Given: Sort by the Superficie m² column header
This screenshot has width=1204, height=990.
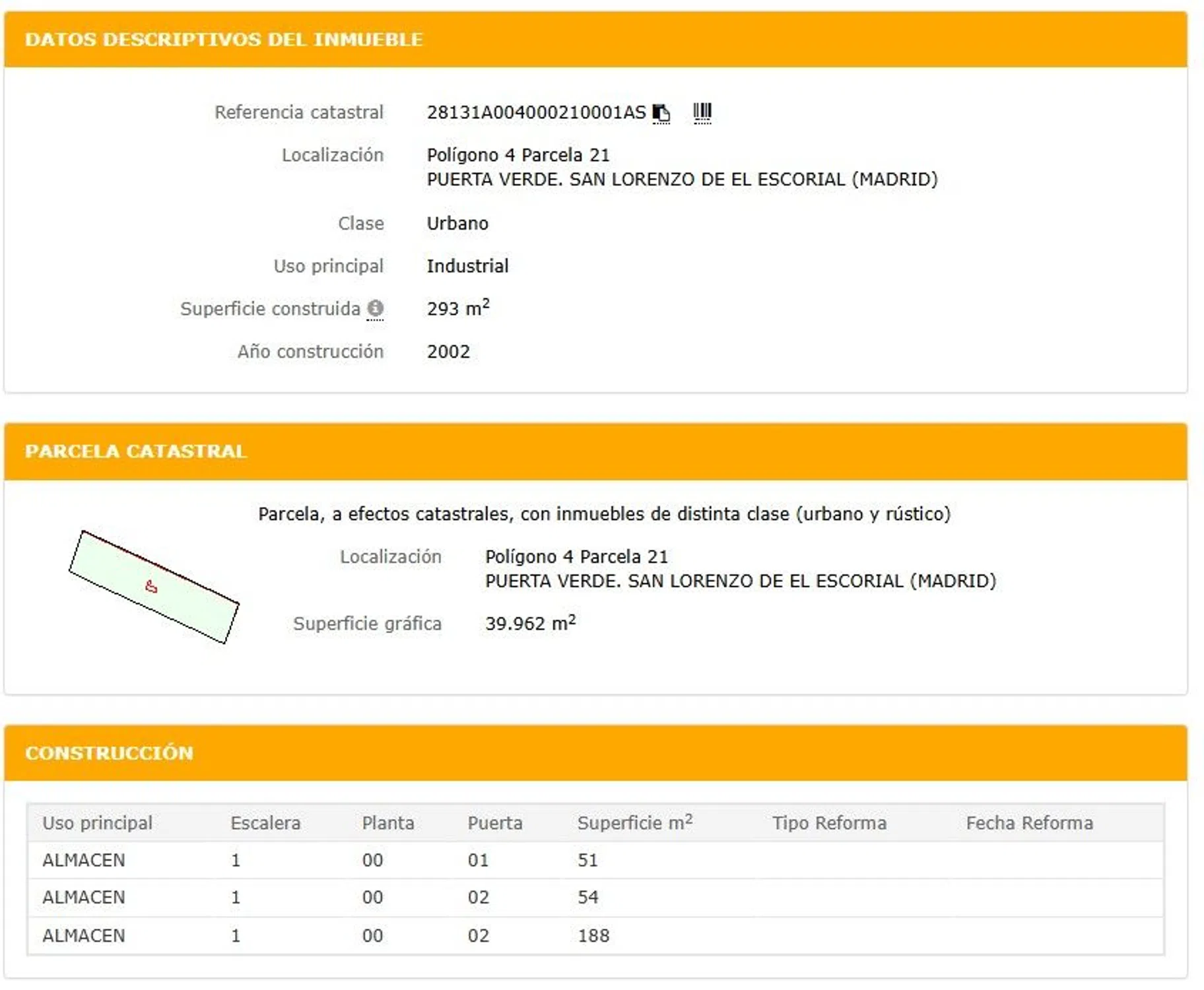Looking at the screenshot, I should point(634,823).
